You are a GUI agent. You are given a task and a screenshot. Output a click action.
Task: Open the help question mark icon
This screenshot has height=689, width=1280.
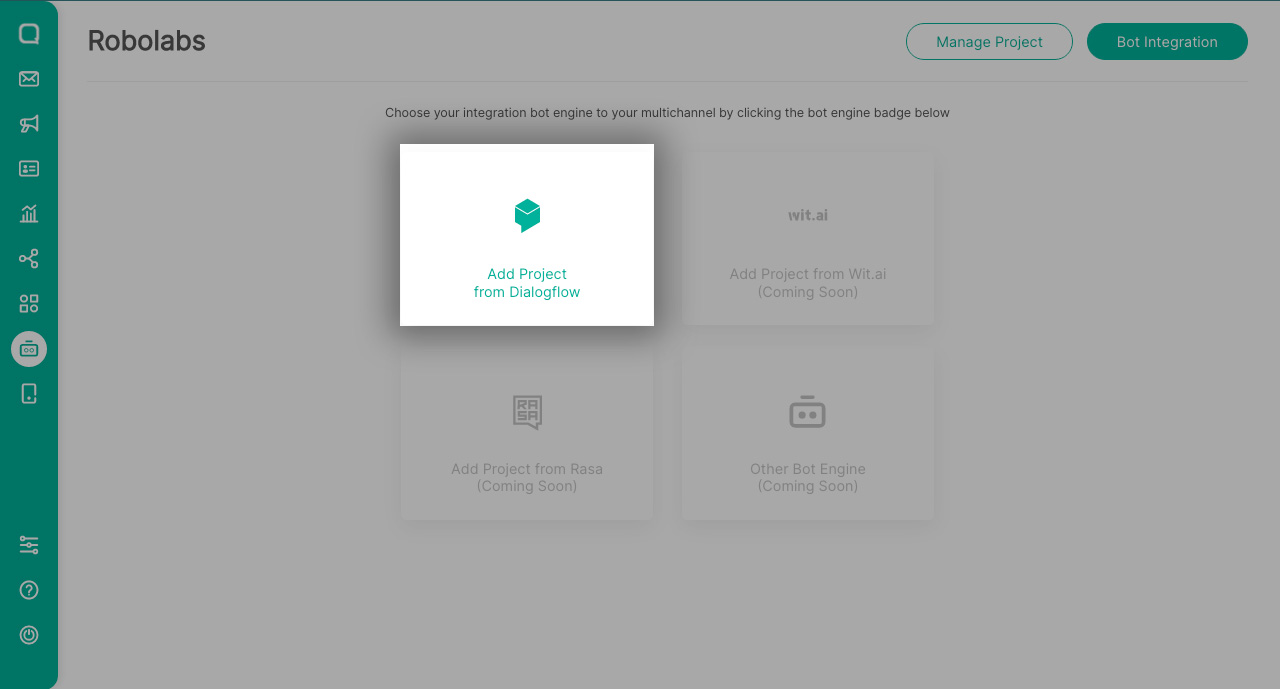tap(28, 590)
